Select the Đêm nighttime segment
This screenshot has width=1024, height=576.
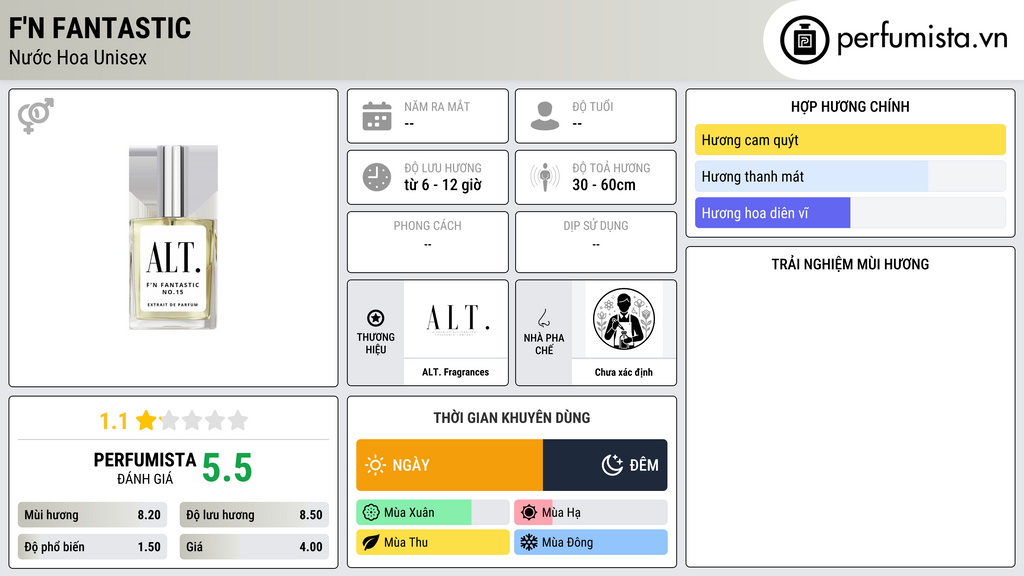(605, 465)
